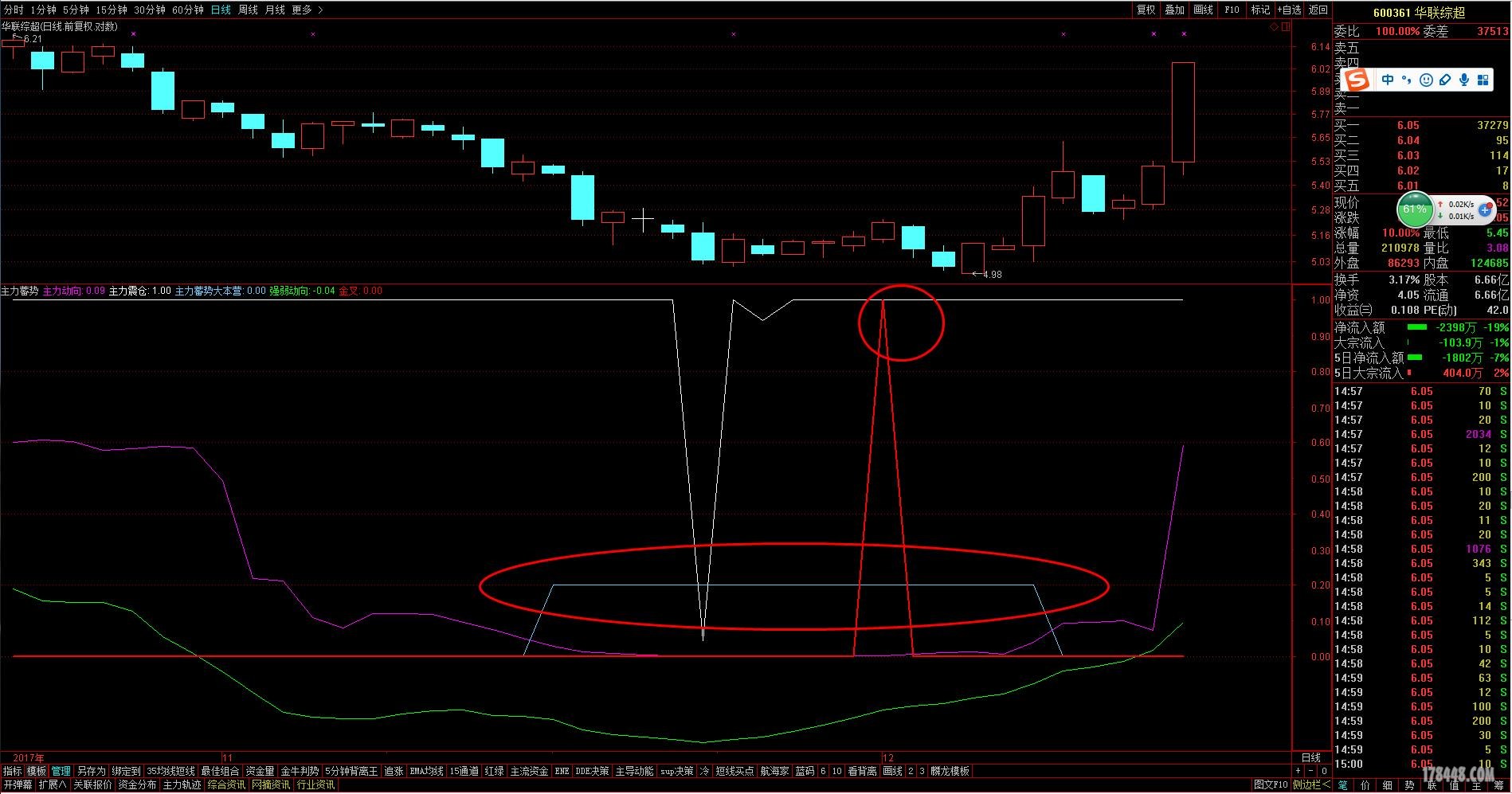Apply the DDE决策 template
Screen dimensions: 1512x794
tap(592, 771)
